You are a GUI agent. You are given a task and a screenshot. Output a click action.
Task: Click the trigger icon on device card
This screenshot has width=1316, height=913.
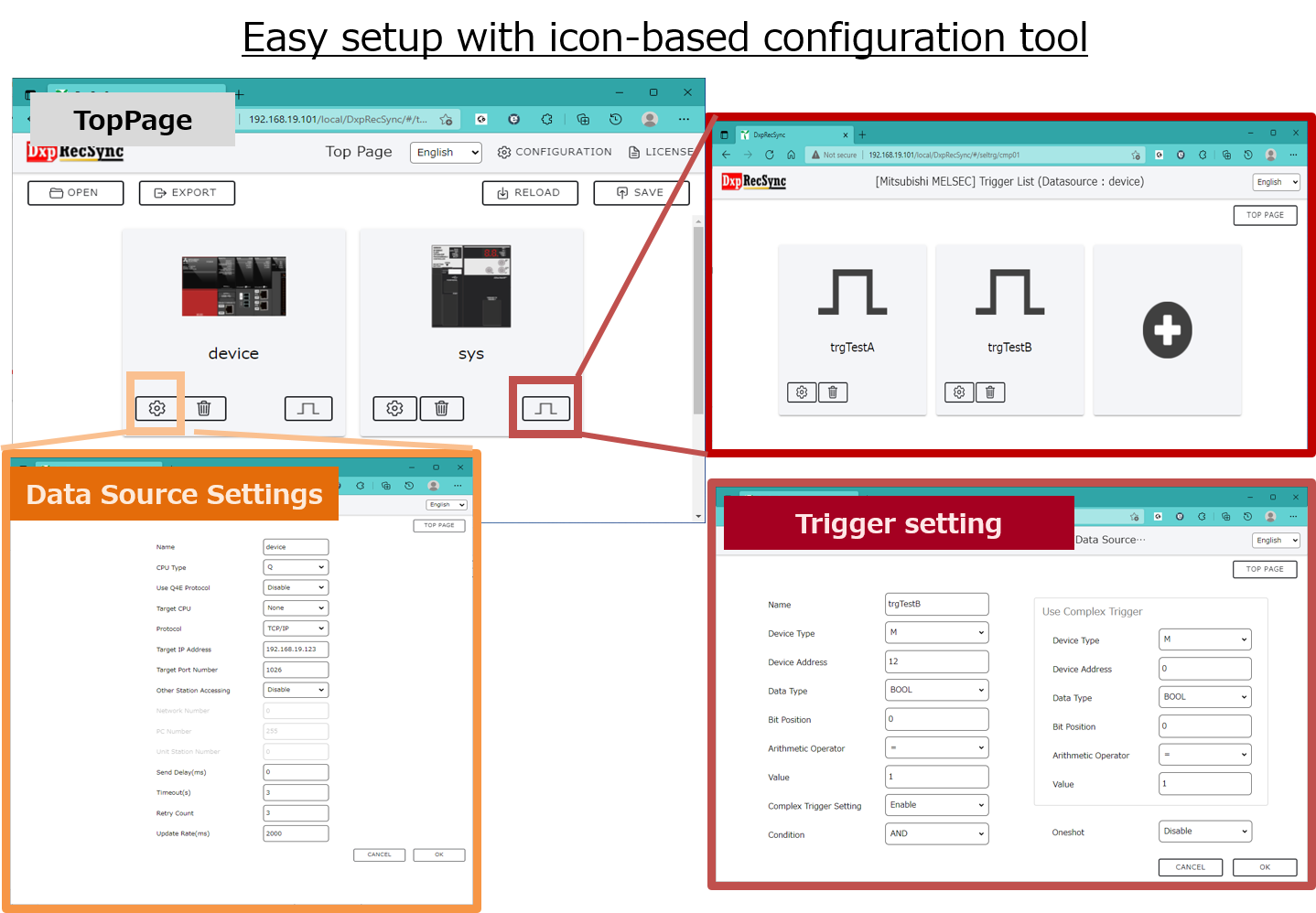(x=308, y=408)
